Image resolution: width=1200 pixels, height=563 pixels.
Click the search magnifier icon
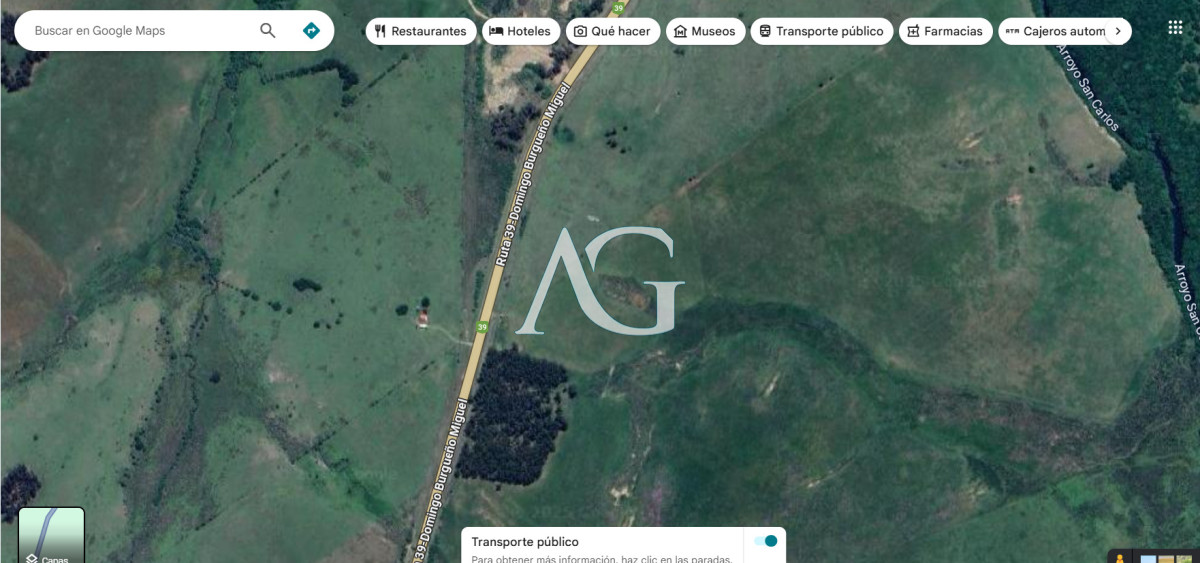268,31
